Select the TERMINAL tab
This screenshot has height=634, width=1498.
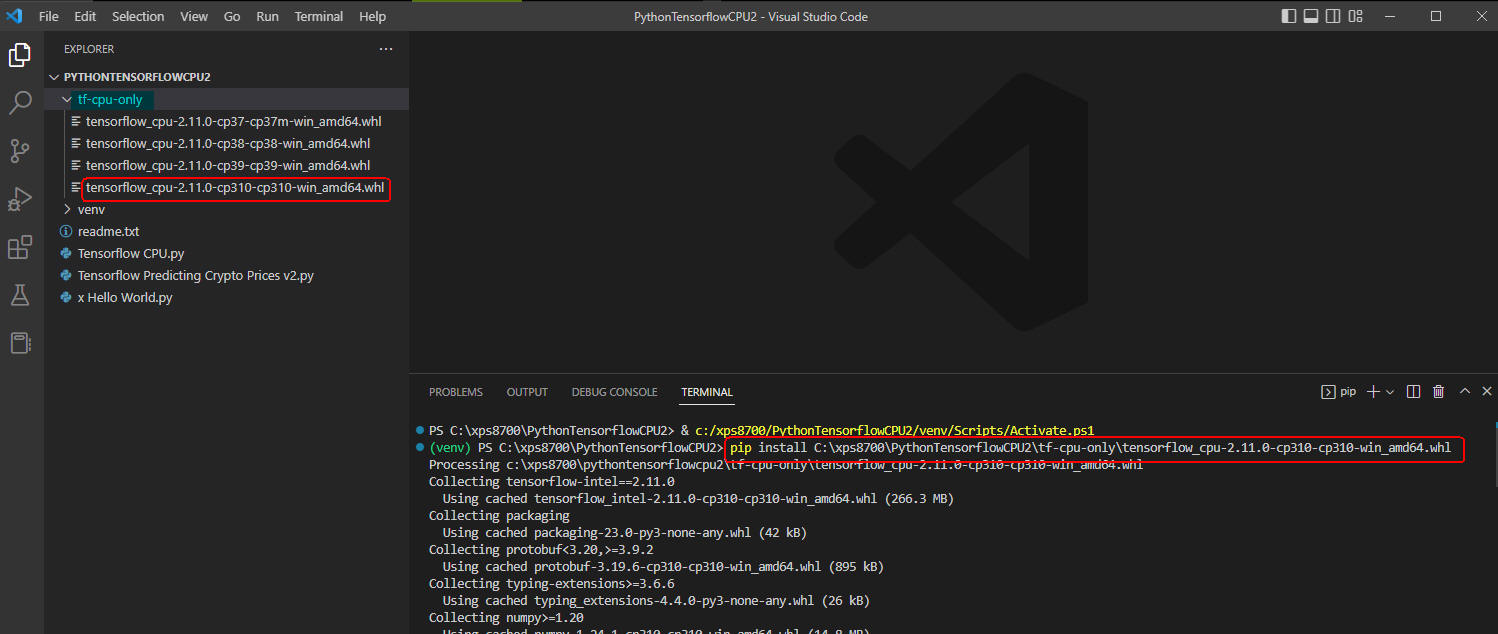pyautogui.click(x=707, y=392)
